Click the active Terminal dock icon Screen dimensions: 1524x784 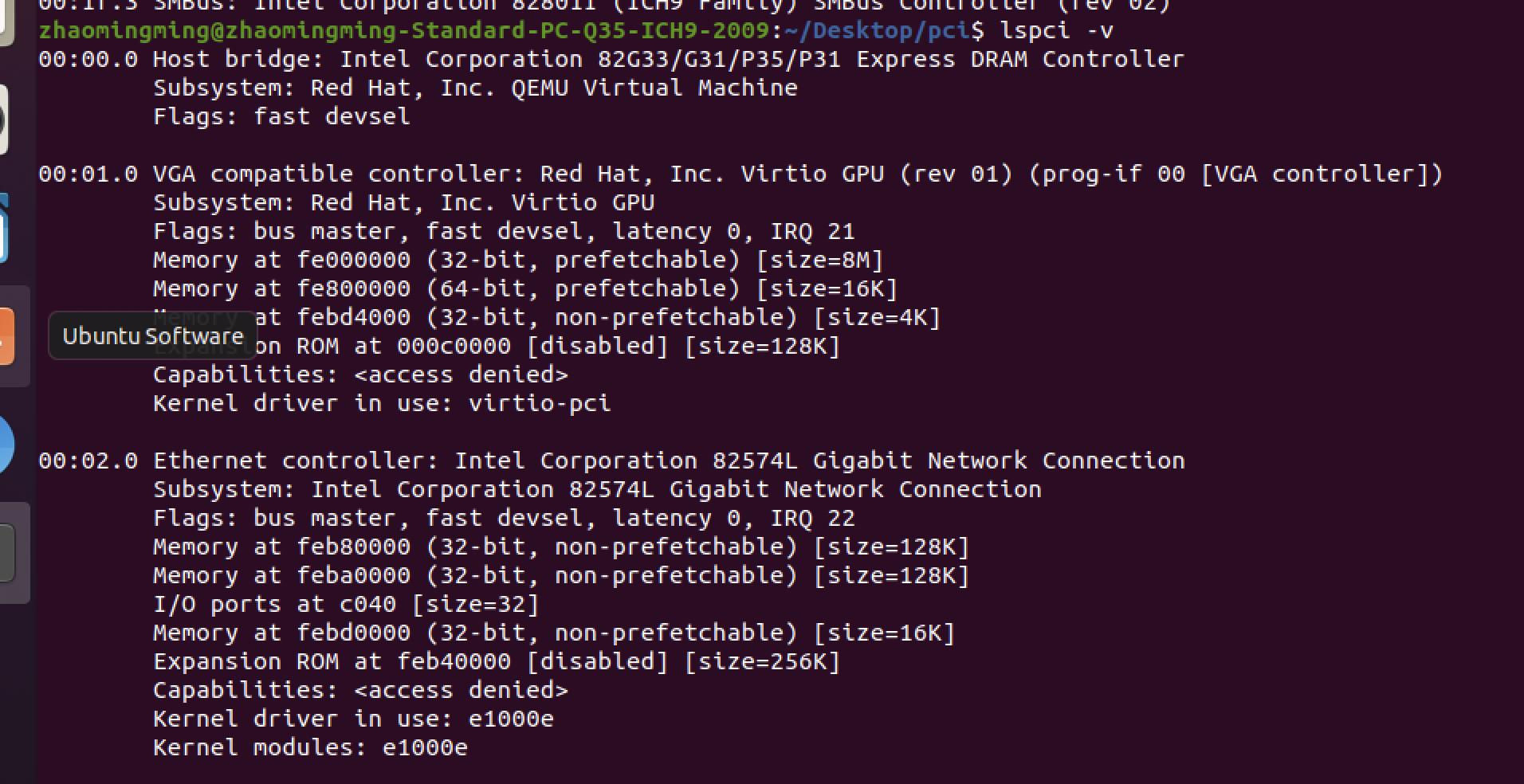click(x=6, y=553)
